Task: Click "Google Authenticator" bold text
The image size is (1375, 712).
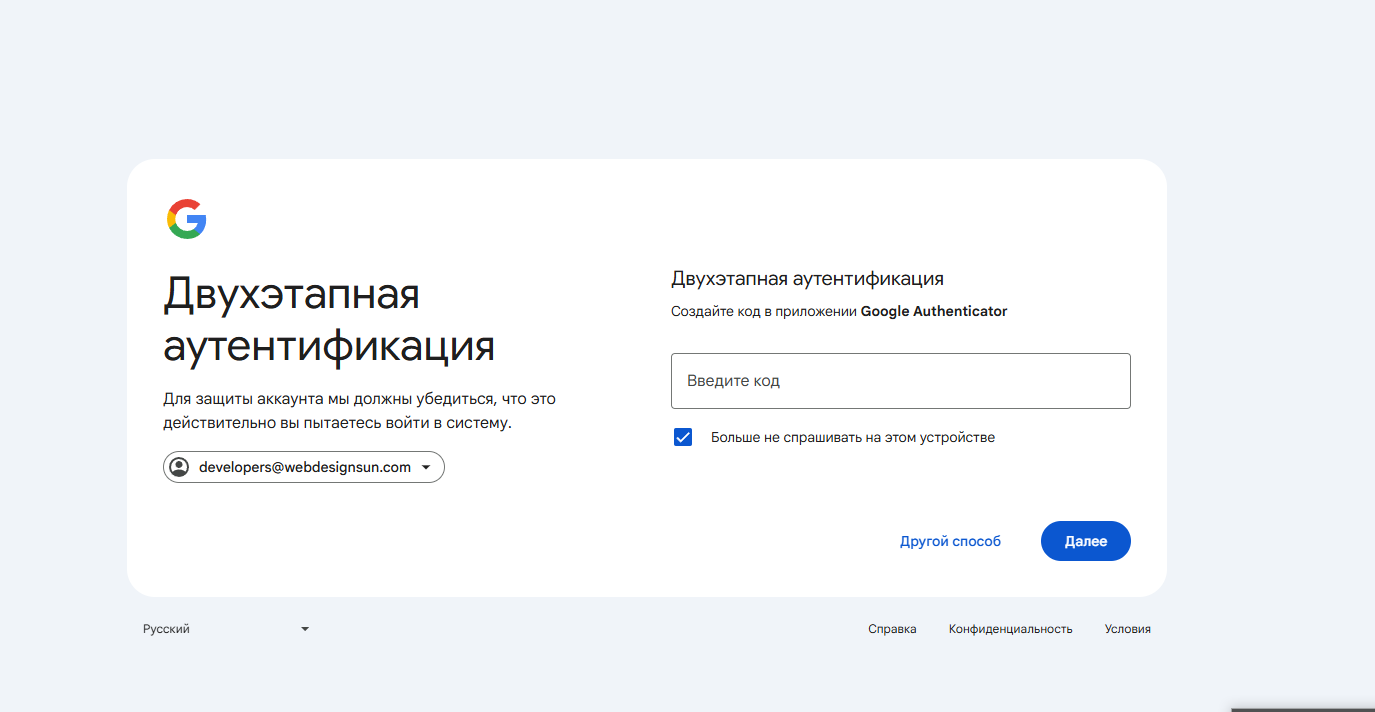Action: tap(934, 311)
